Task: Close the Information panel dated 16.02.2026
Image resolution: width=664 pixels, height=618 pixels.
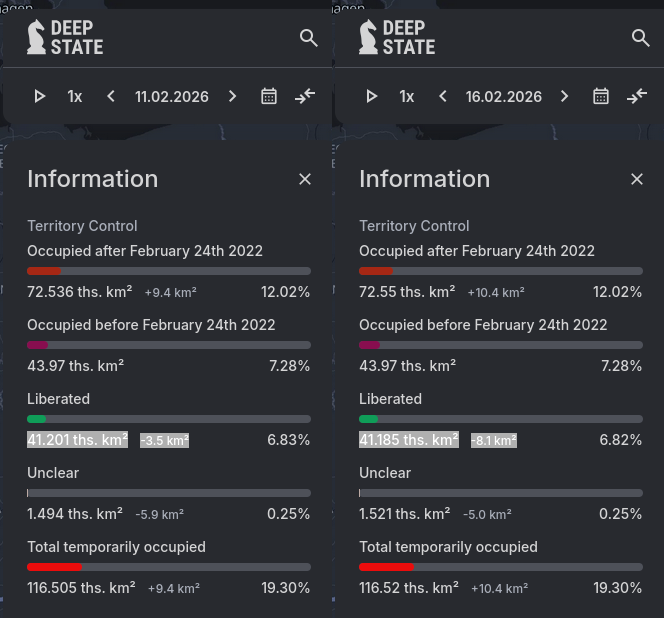Action: click(x=637, y=179)
